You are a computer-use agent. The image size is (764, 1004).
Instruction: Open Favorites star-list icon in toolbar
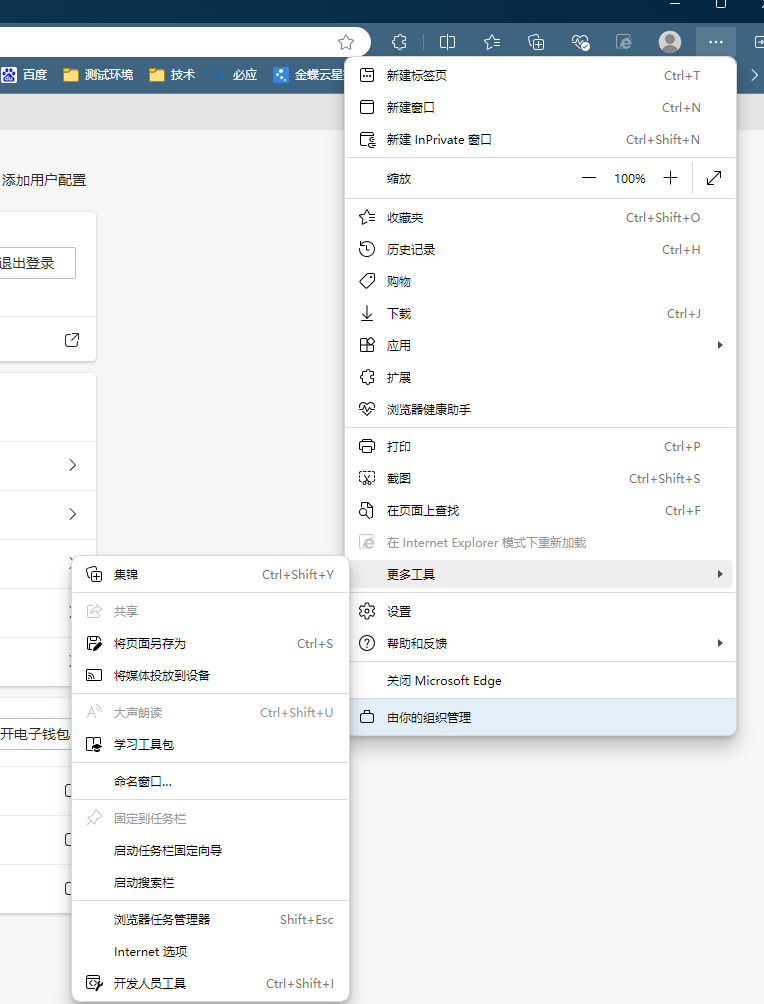coord(492,42)
